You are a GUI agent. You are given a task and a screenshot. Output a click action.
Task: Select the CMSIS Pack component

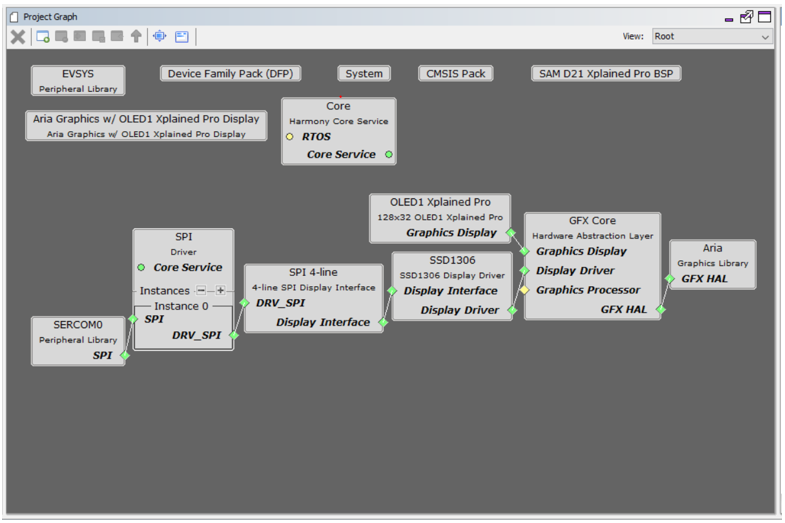click(456, 74)
